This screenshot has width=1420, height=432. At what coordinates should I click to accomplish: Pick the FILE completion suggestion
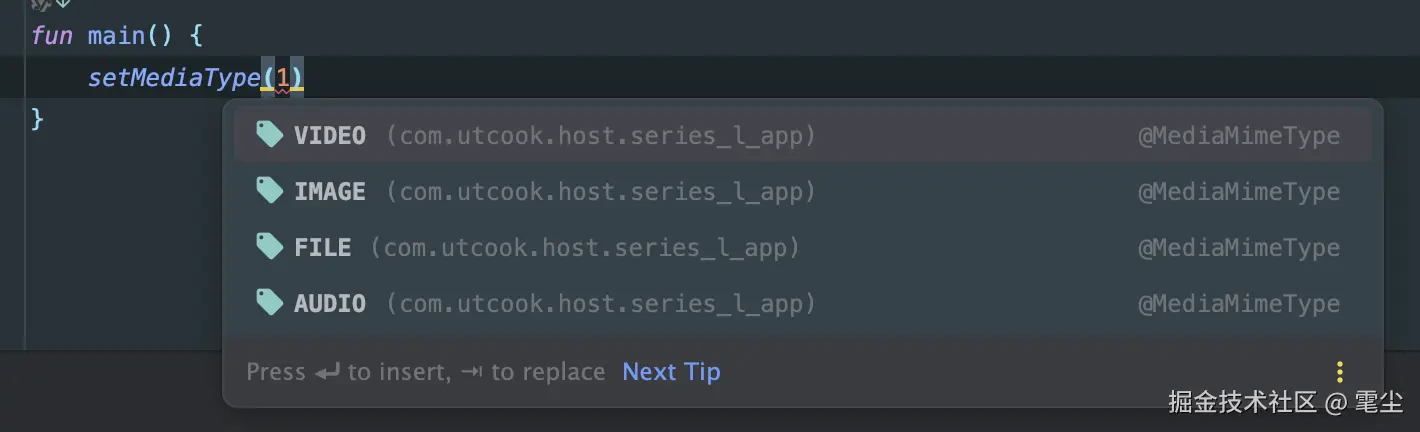coord(322,248)
